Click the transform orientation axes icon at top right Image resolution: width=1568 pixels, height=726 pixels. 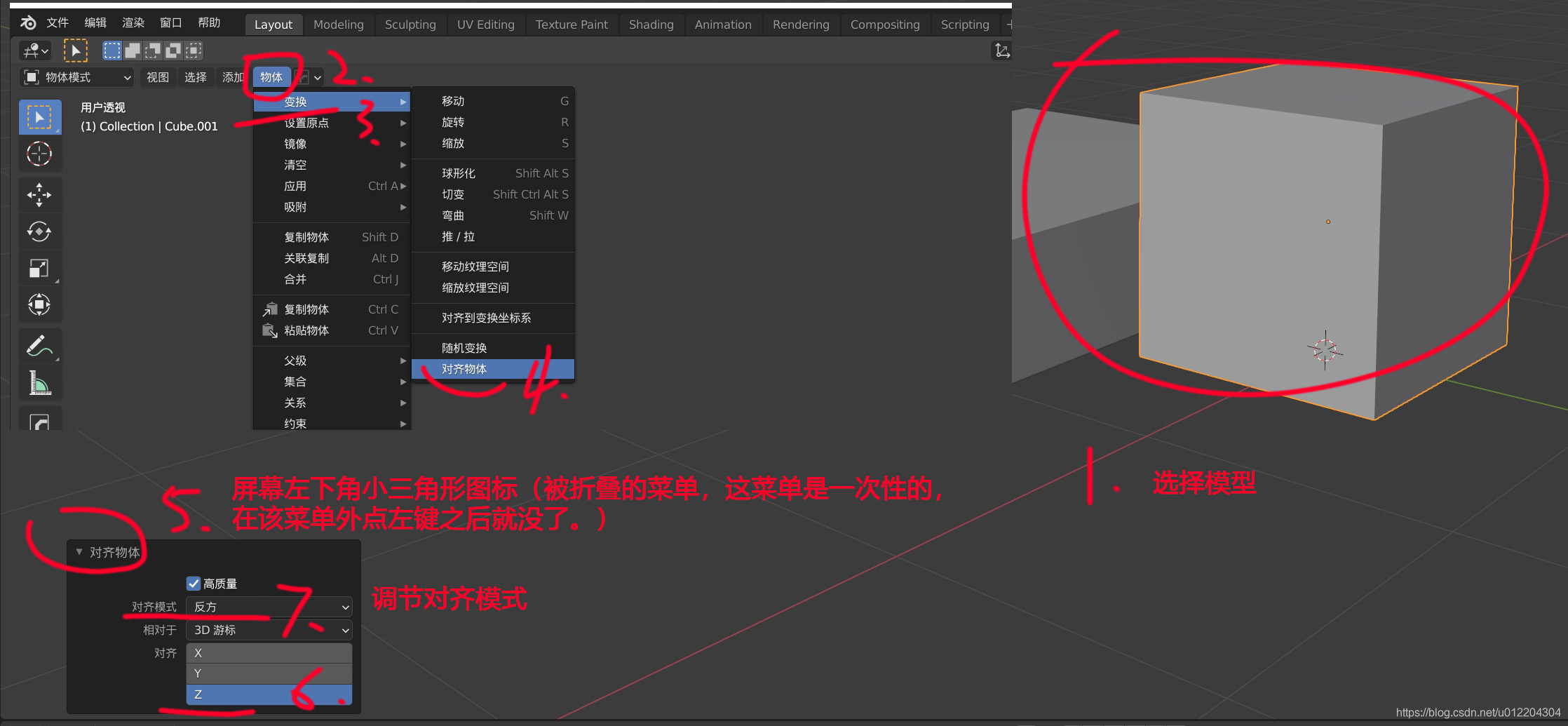[1001, 51]
